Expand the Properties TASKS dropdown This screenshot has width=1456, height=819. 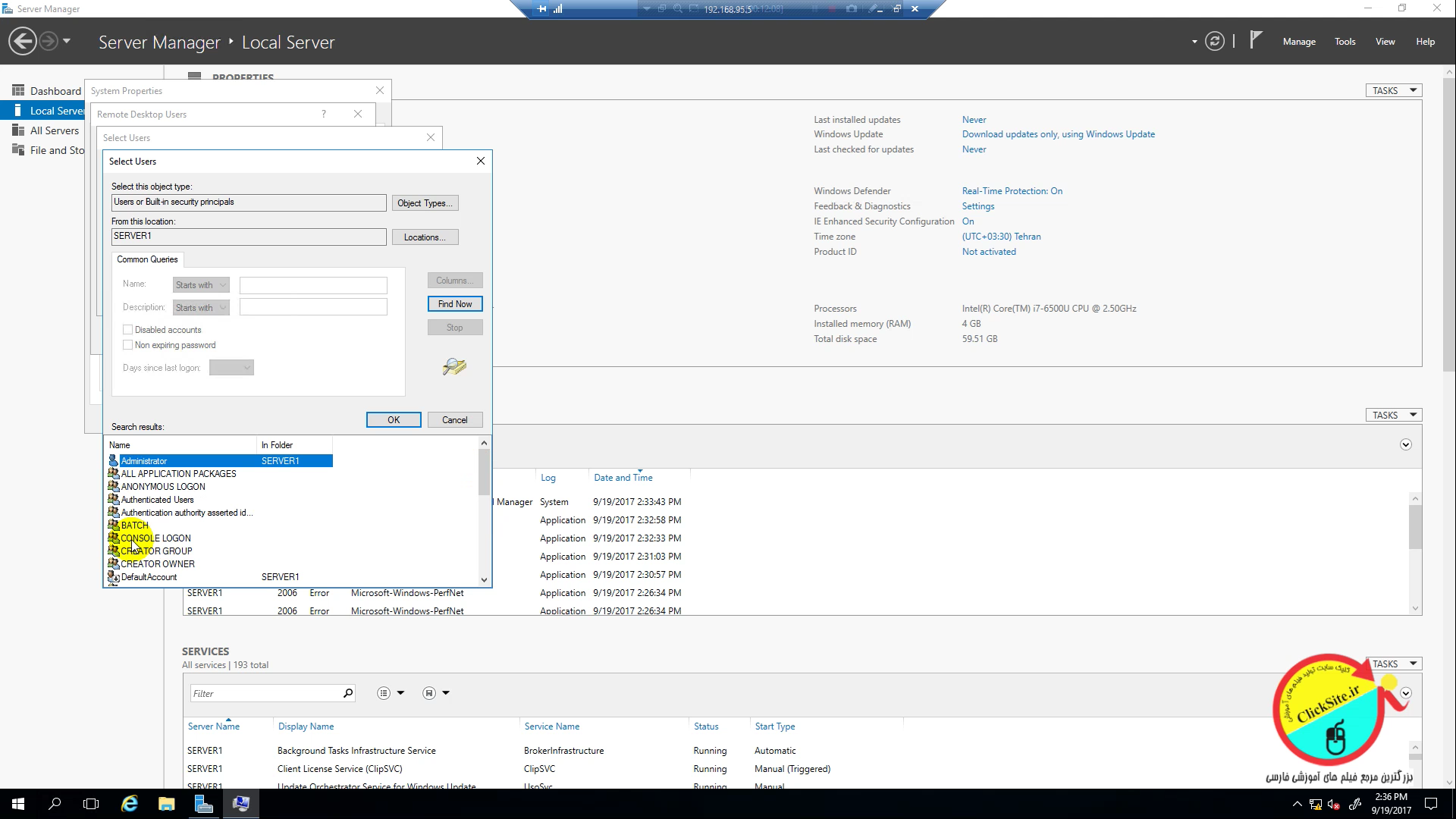1393,90
